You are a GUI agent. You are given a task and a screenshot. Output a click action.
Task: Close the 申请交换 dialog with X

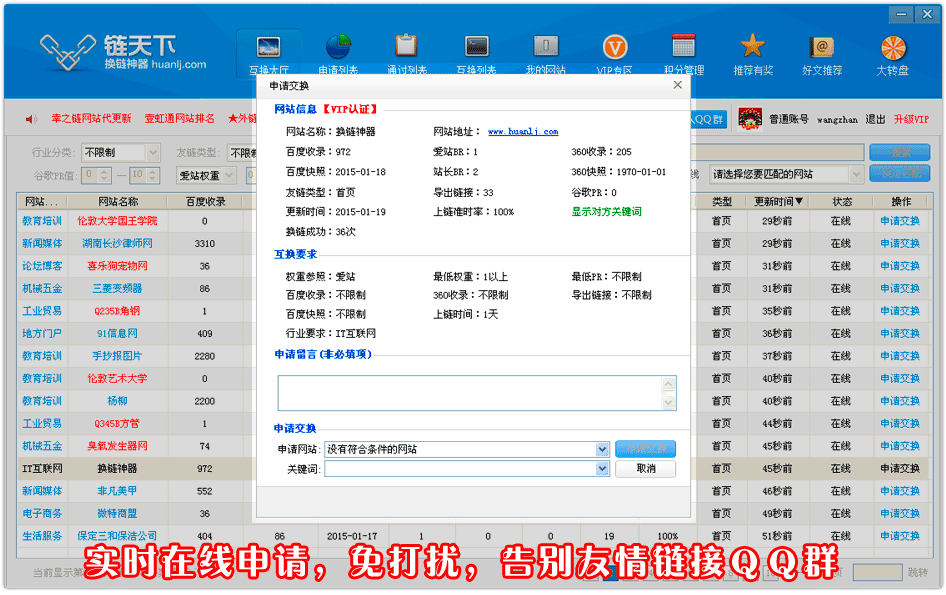678,85
